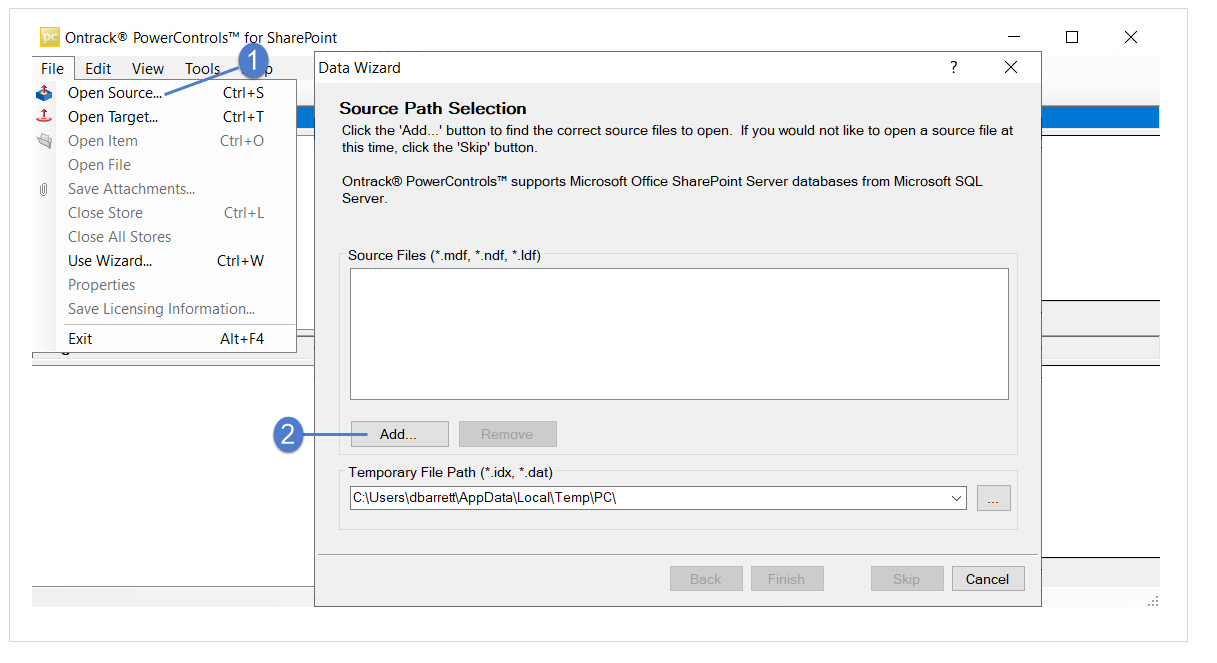This screenshot has width=1217, height=663.
Task: Select Close All Stores in the File menu
Action: (165, 237)
